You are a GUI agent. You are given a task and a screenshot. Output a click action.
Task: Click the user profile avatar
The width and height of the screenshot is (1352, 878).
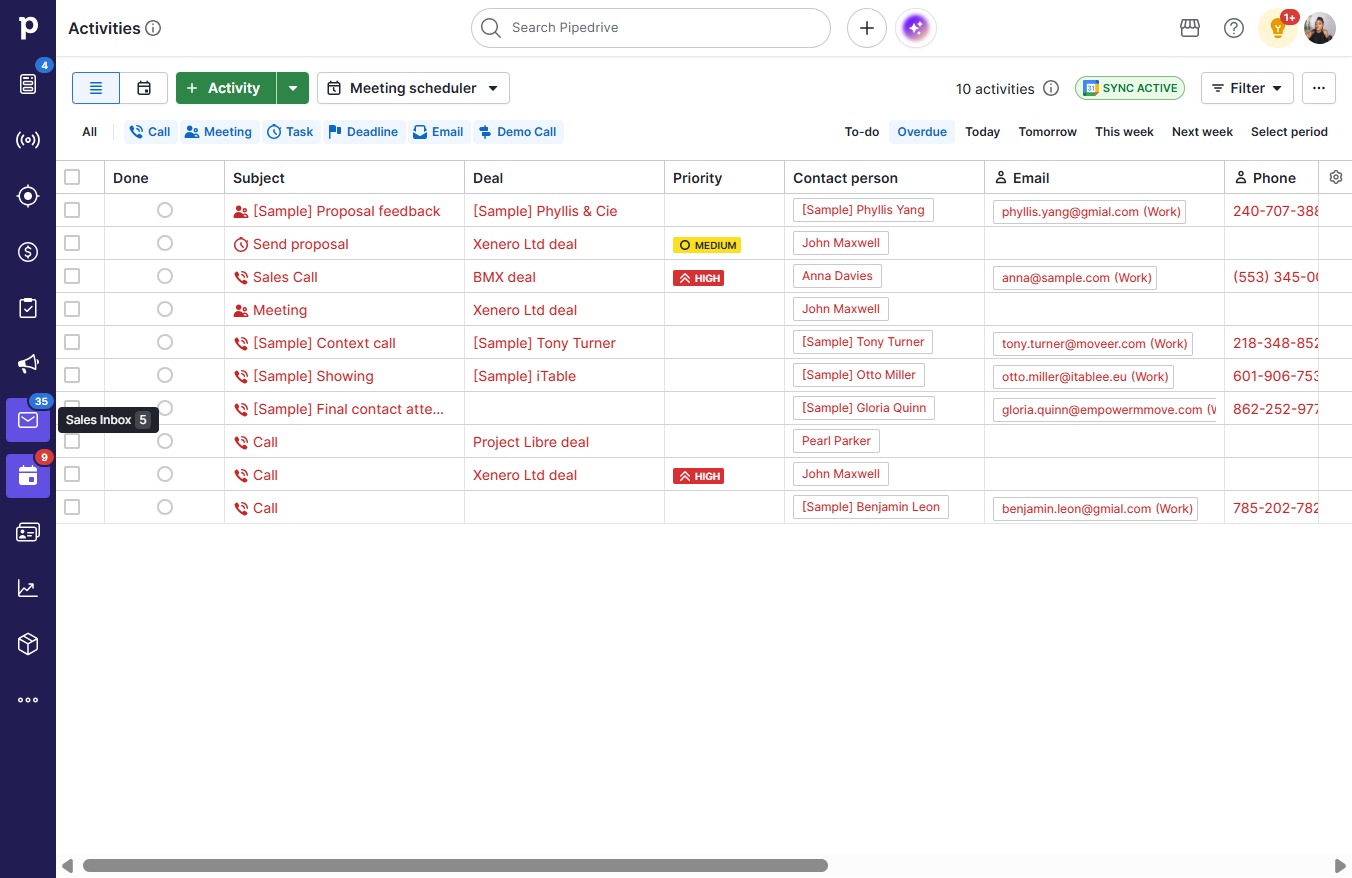(x=1320, y=28)
